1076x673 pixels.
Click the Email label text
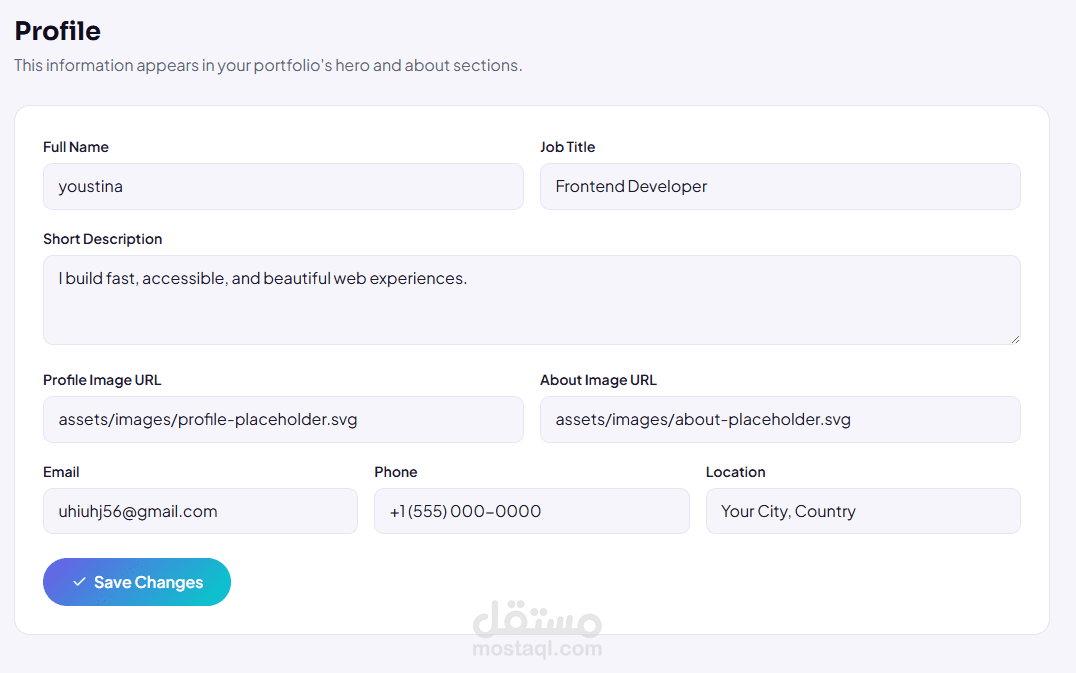[61, 472]
